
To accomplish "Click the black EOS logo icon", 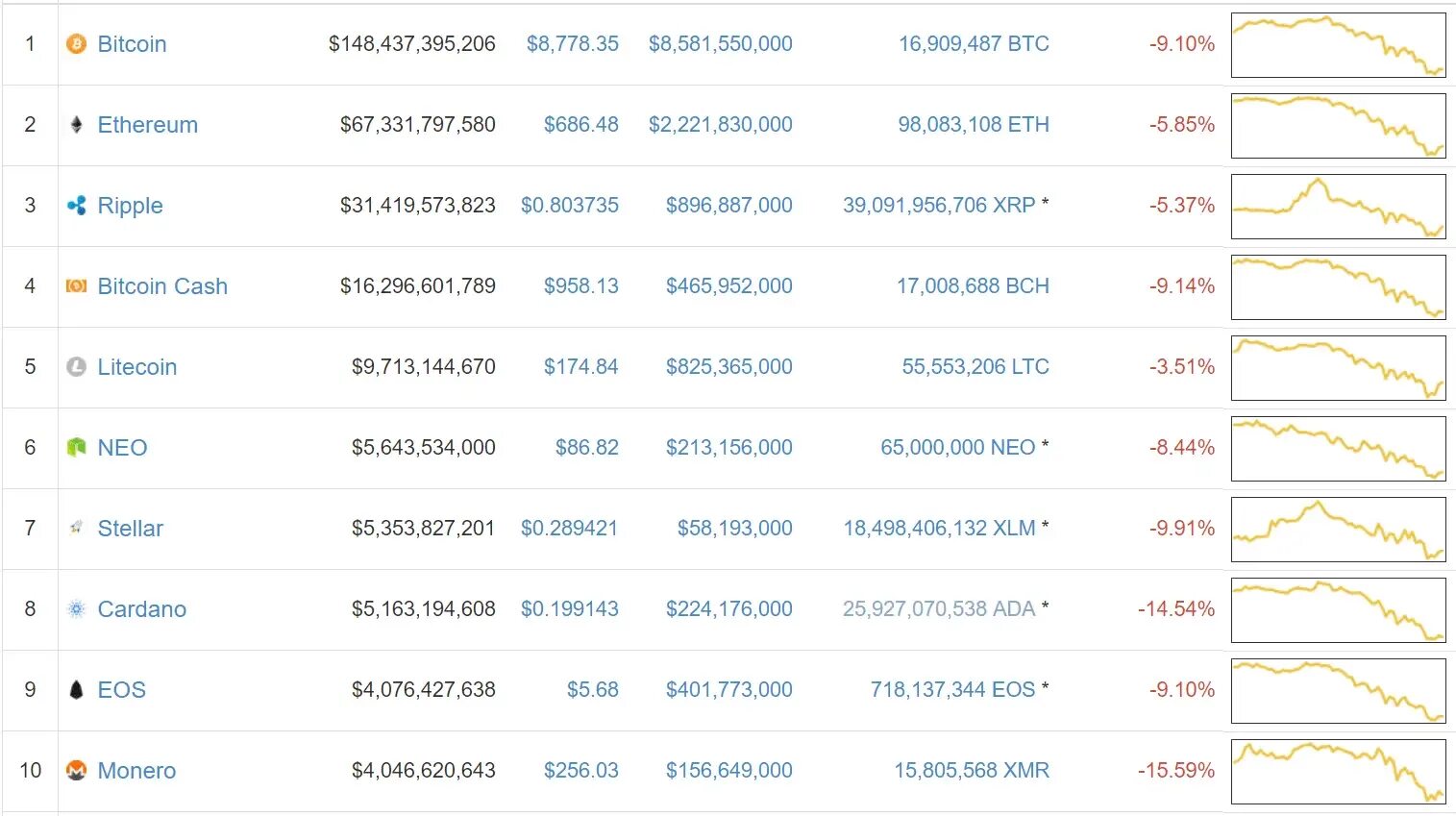I will pyautogui.click(x=76, y=690).
